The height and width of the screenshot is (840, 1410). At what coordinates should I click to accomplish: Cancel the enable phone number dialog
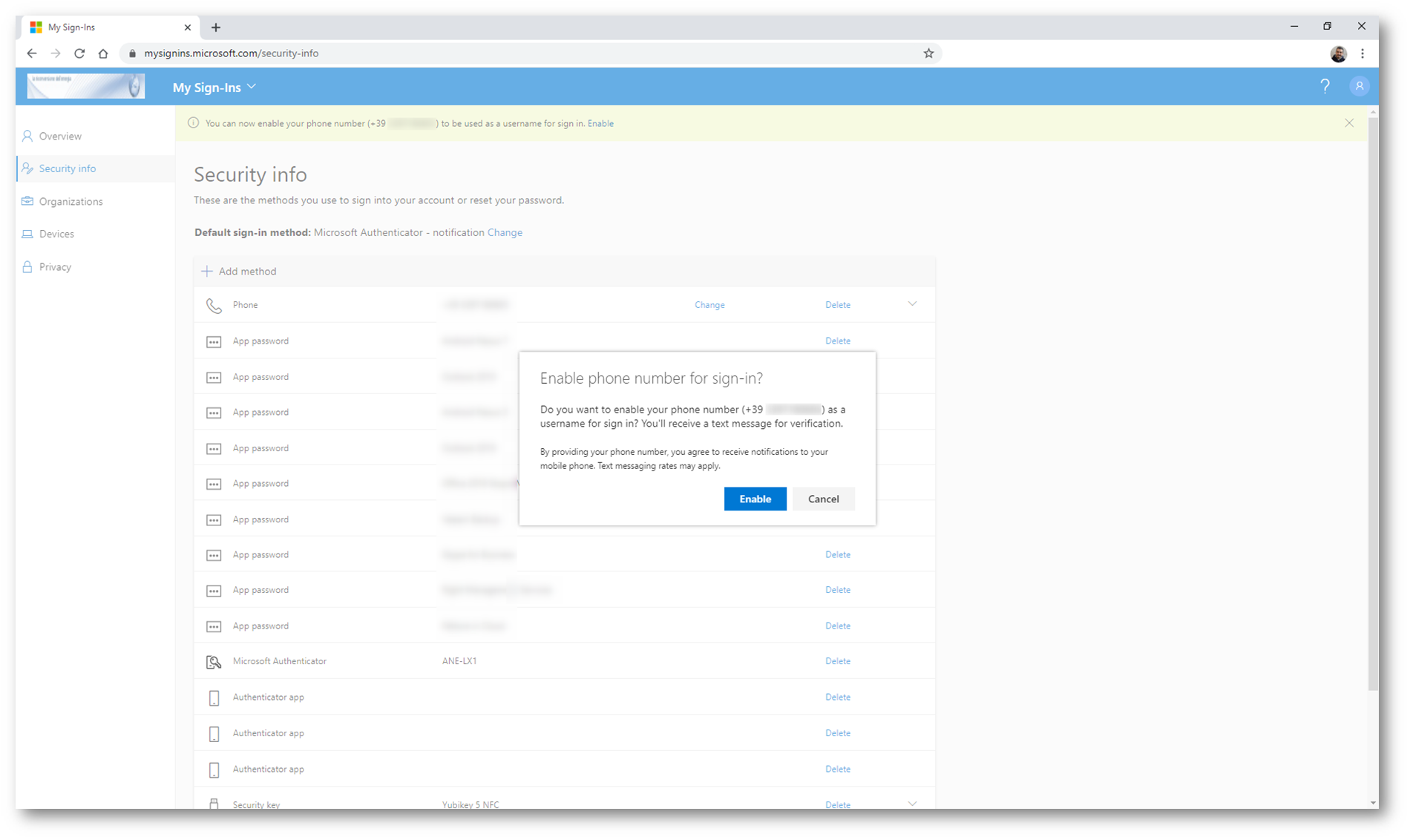click(x=824, y=499)
